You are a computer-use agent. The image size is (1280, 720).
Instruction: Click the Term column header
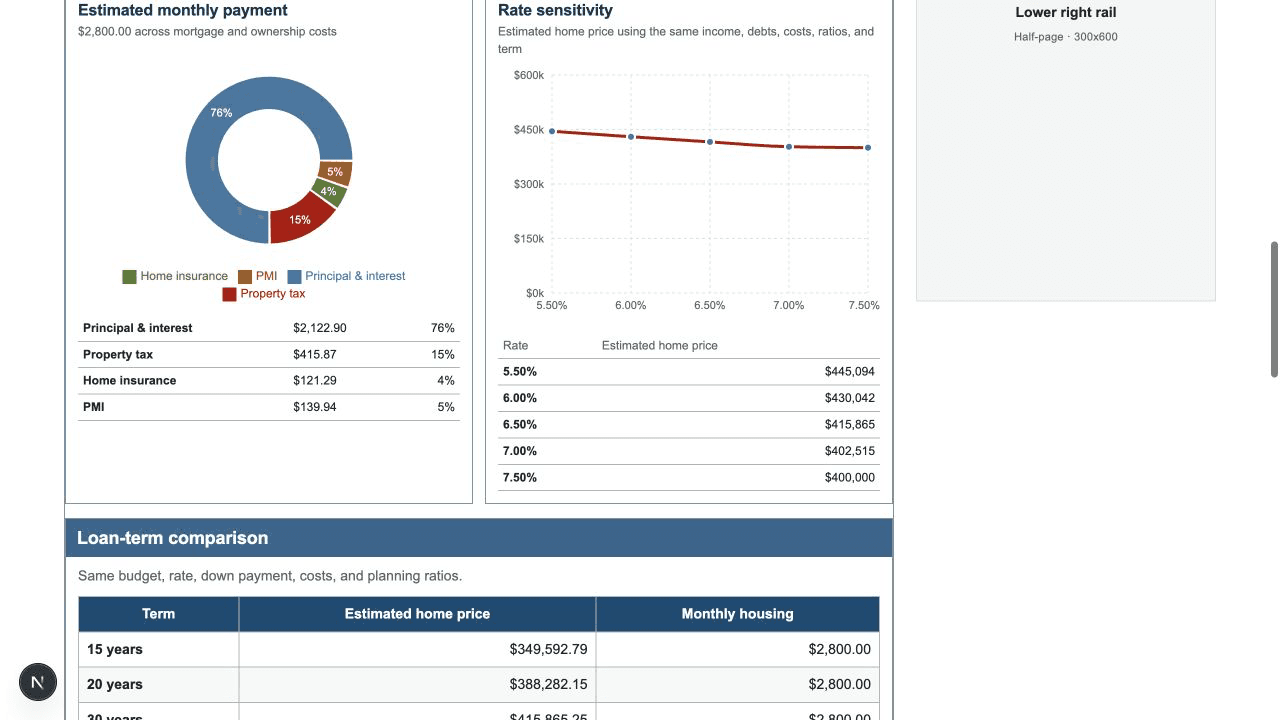click(x=159, y=614)
